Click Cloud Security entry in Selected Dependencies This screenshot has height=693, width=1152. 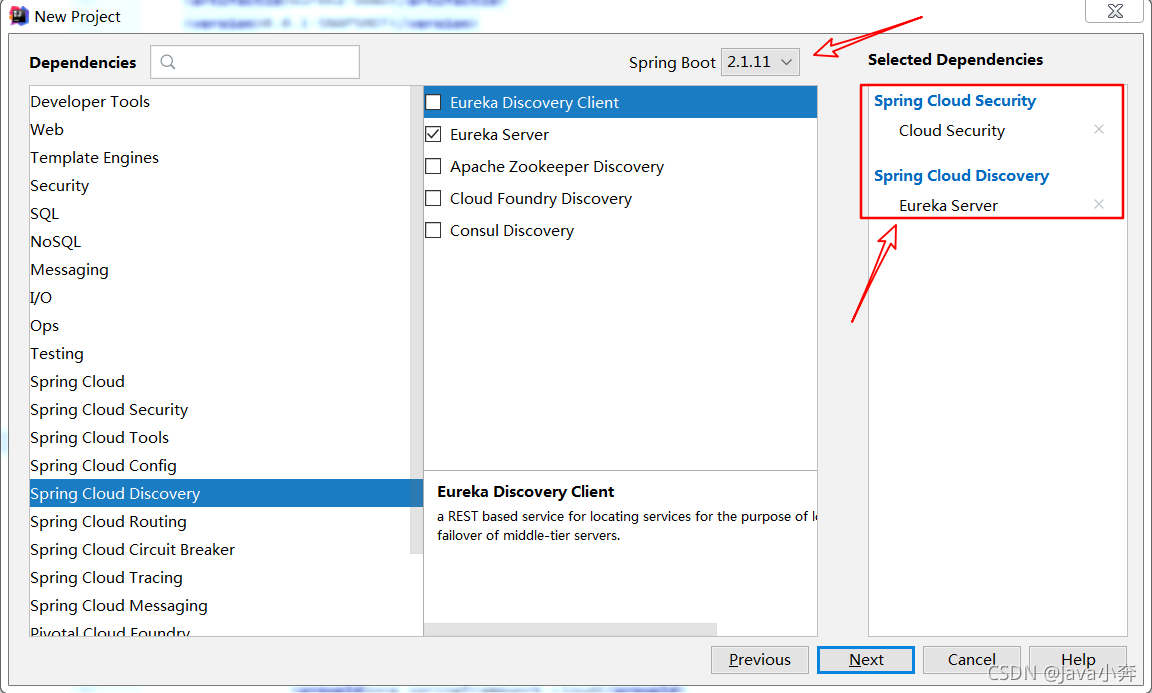point(951,131)
